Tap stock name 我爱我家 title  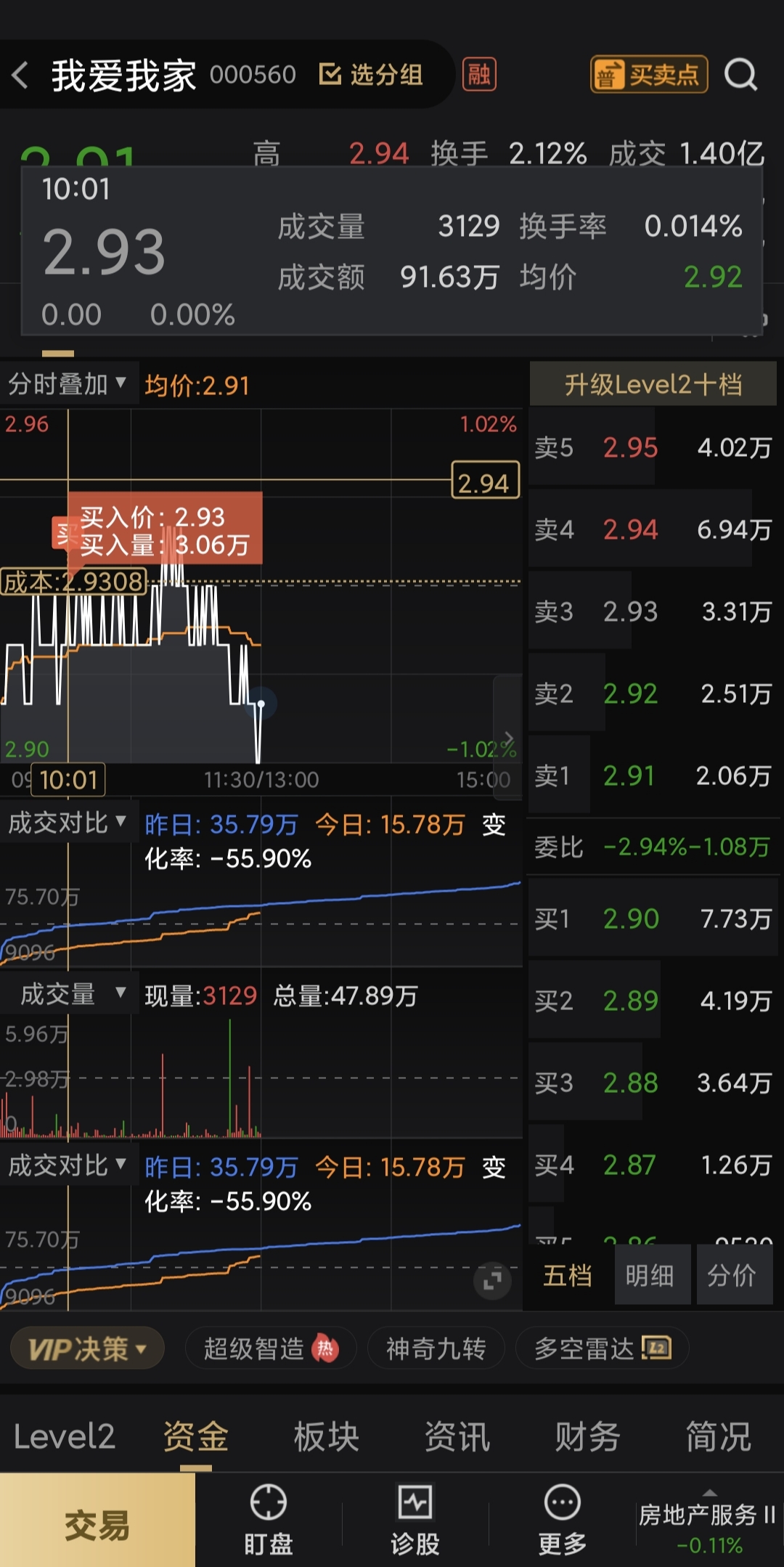(123, 76)
